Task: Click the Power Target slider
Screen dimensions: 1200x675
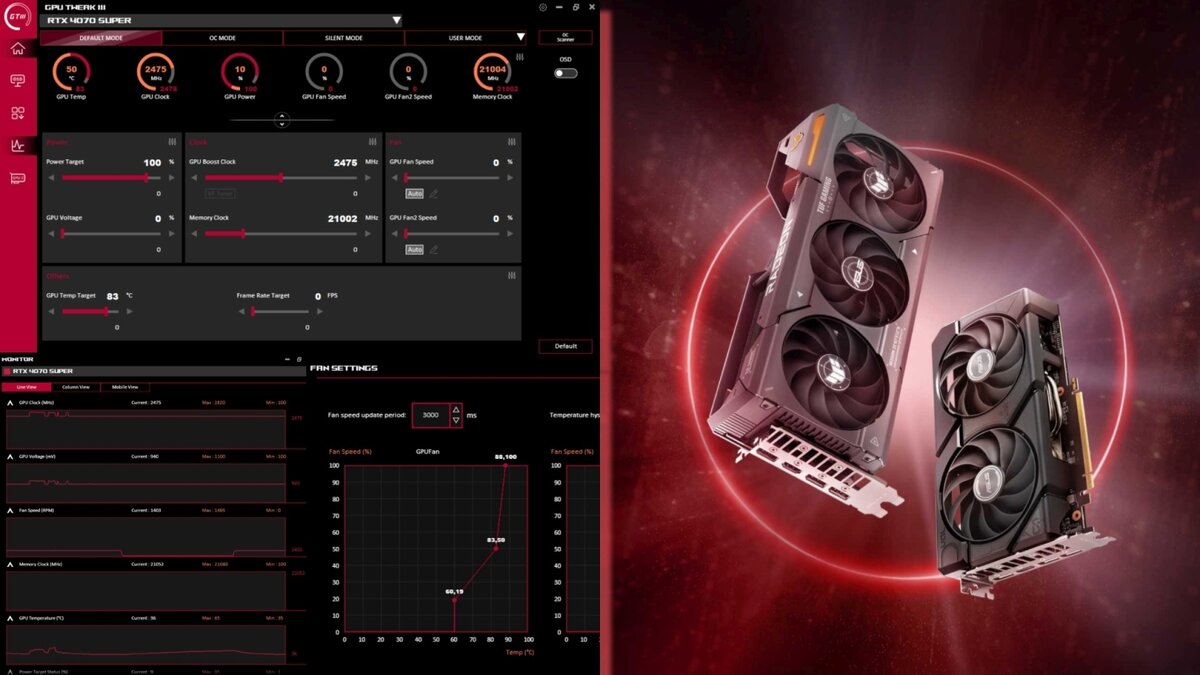Action: [111, 178]
